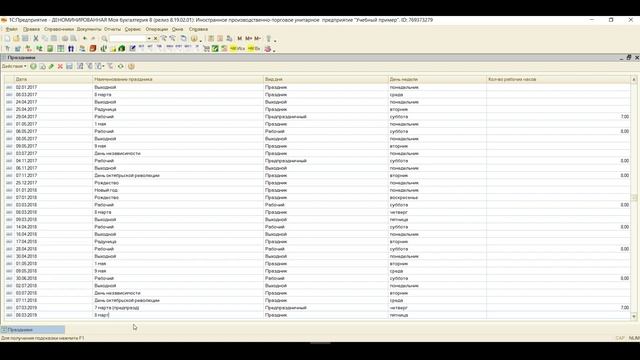The height and width of the screenshot is (360, 640).
Task: Click the Вид дня column header
Action: click(x=326, y=79)
